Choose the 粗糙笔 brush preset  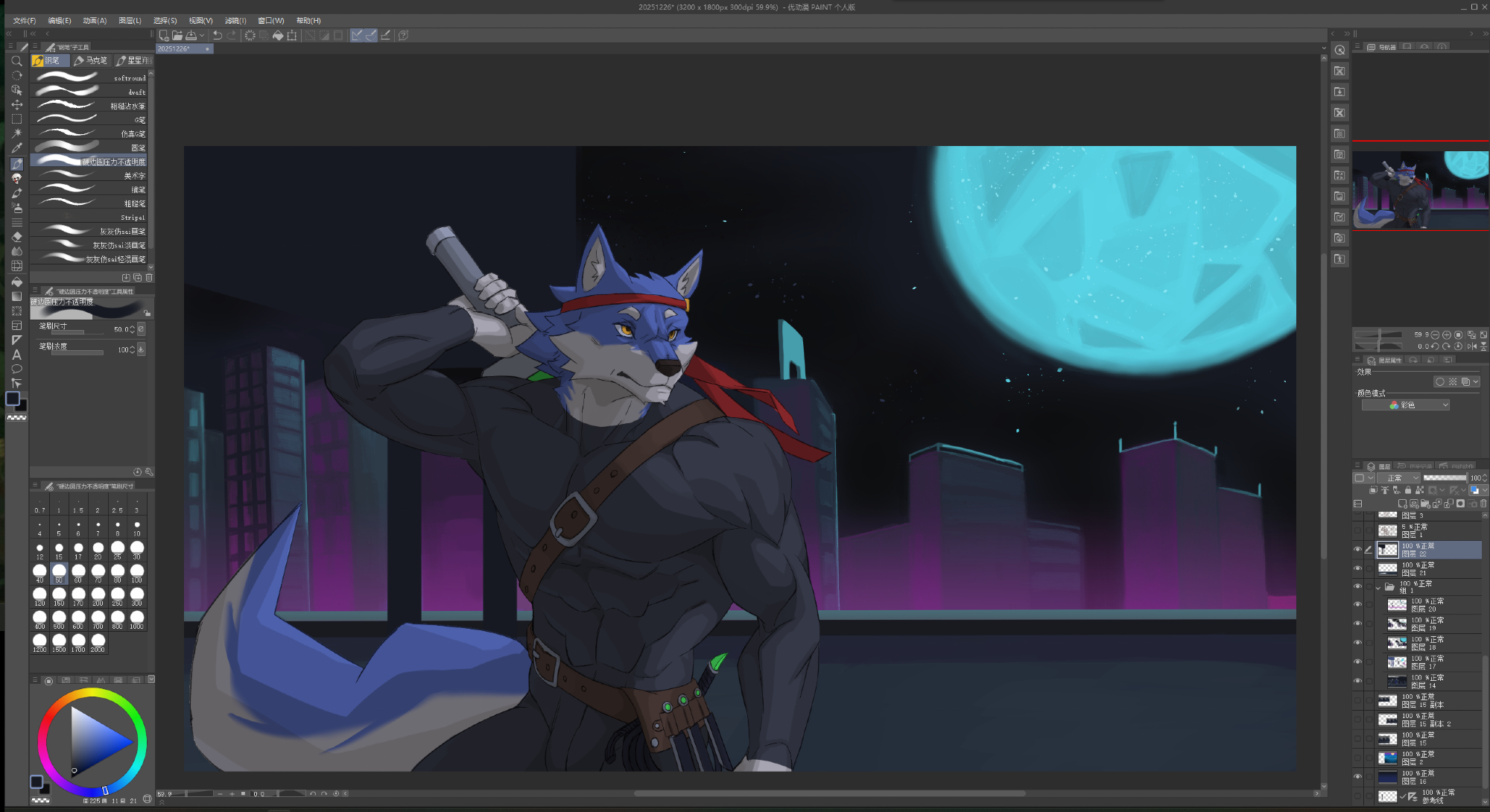[x=89, y=203]
